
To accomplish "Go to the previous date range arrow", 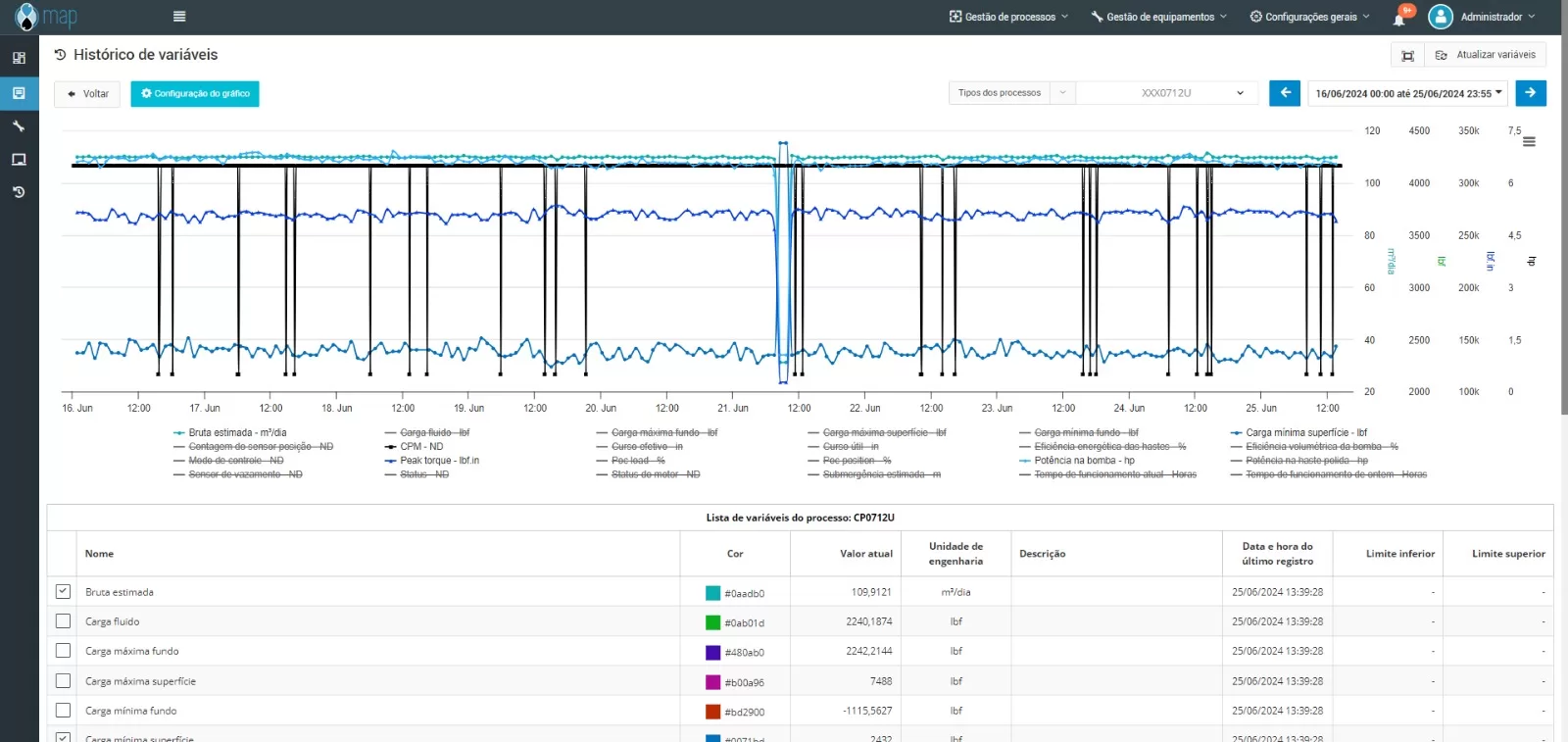I will 1285,93.
